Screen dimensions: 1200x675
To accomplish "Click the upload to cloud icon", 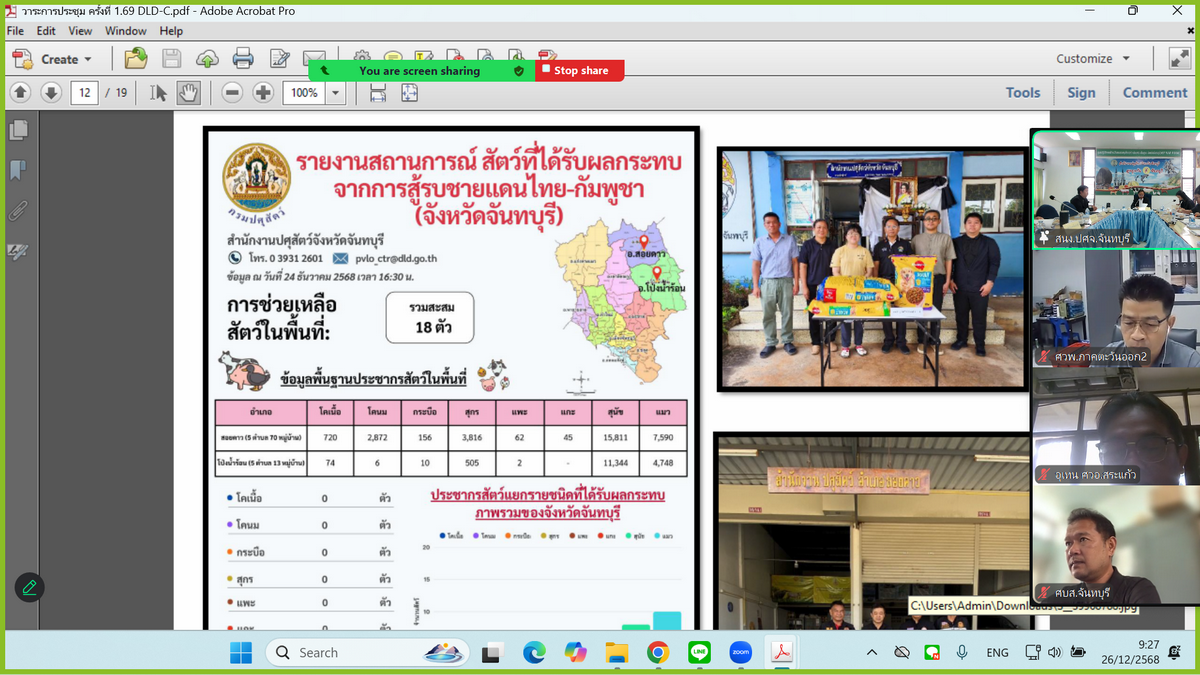I will point(207,59).
